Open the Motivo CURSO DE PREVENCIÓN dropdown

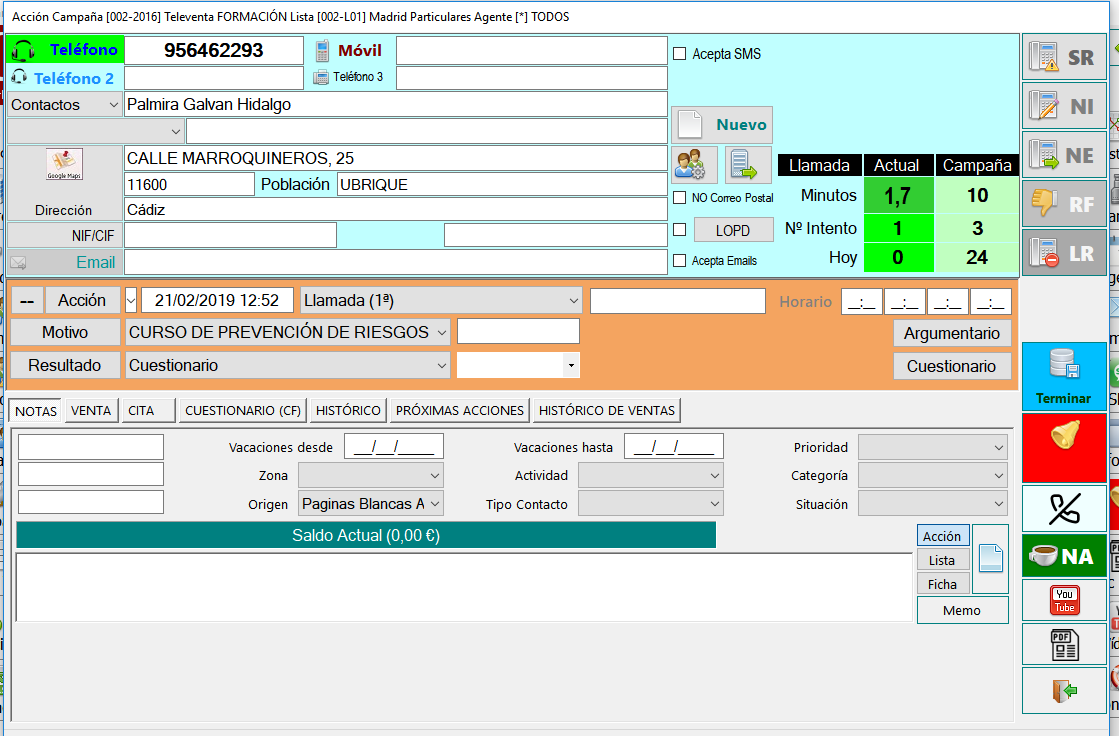pyautogui.click(x=288, y=332)
